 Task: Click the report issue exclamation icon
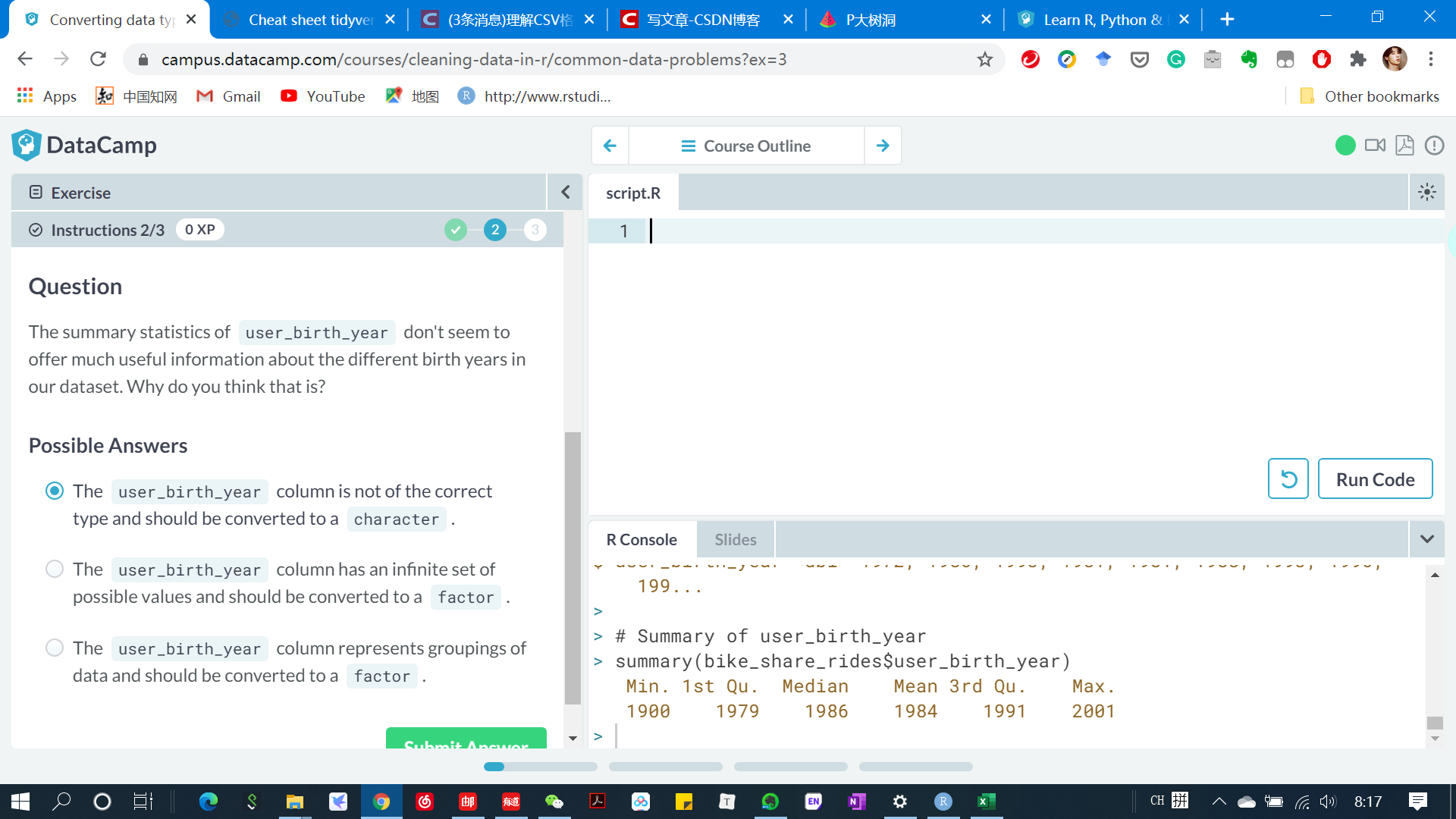tap(1434, 146)
